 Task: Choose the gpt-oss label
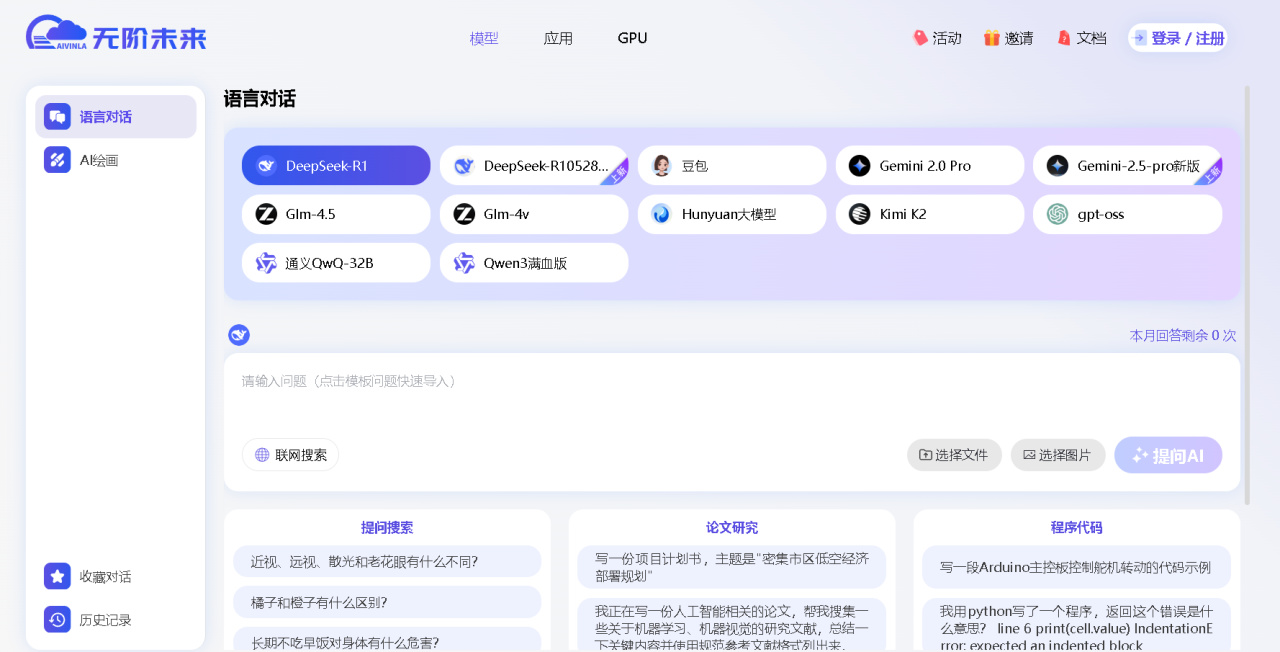pyautogui.click(x=1101, y=214)
